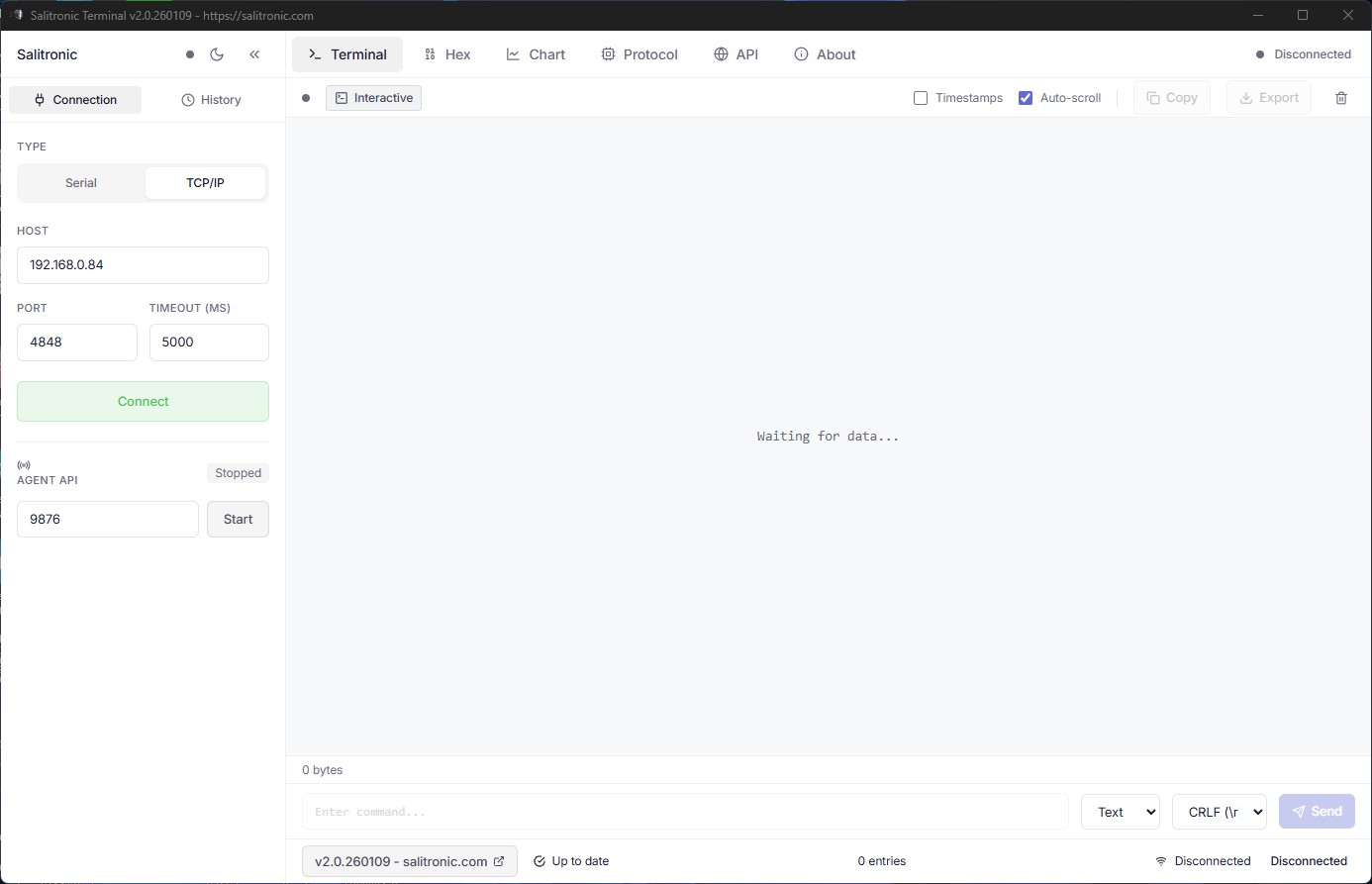
Task: Click the status dot next to Salitronic
Action: 190,54
